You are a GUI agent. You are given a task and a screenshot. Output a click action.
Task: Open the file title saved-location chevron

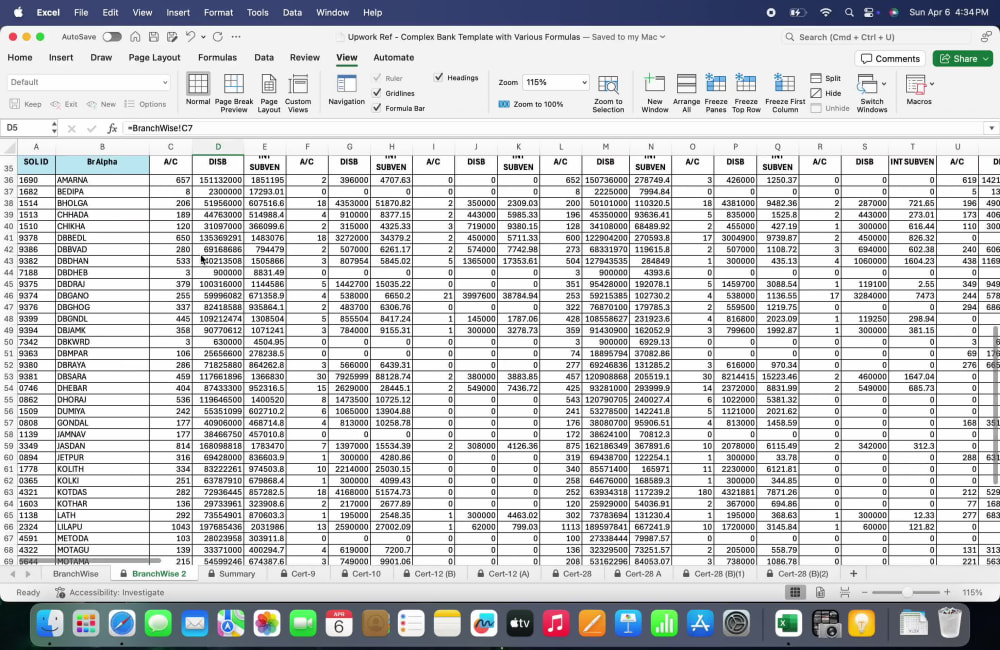pyautogui.click(x=663, y=37)
